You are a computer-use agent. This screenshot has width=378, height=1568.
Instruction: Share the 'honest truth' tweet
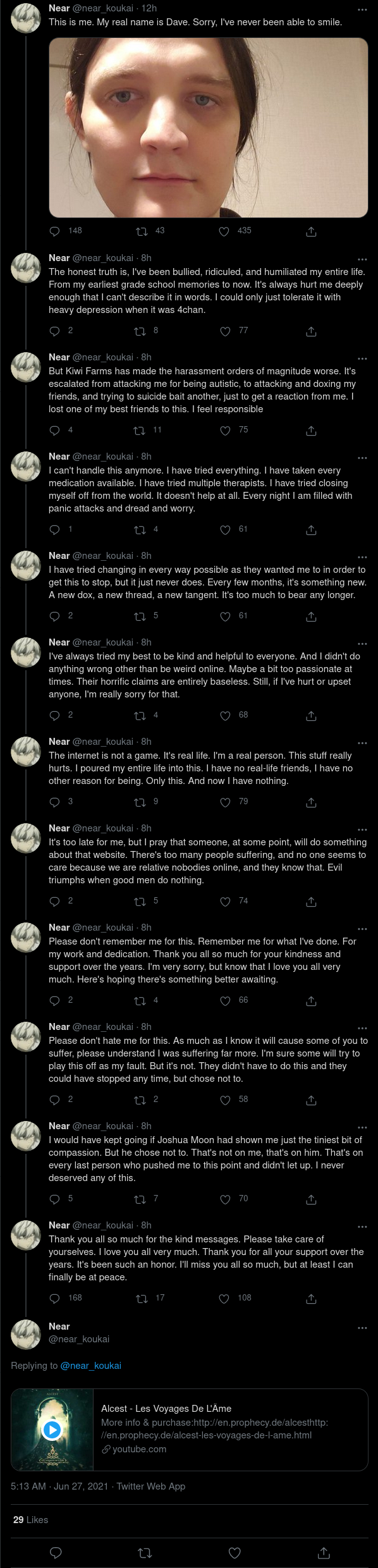(311, 331)
